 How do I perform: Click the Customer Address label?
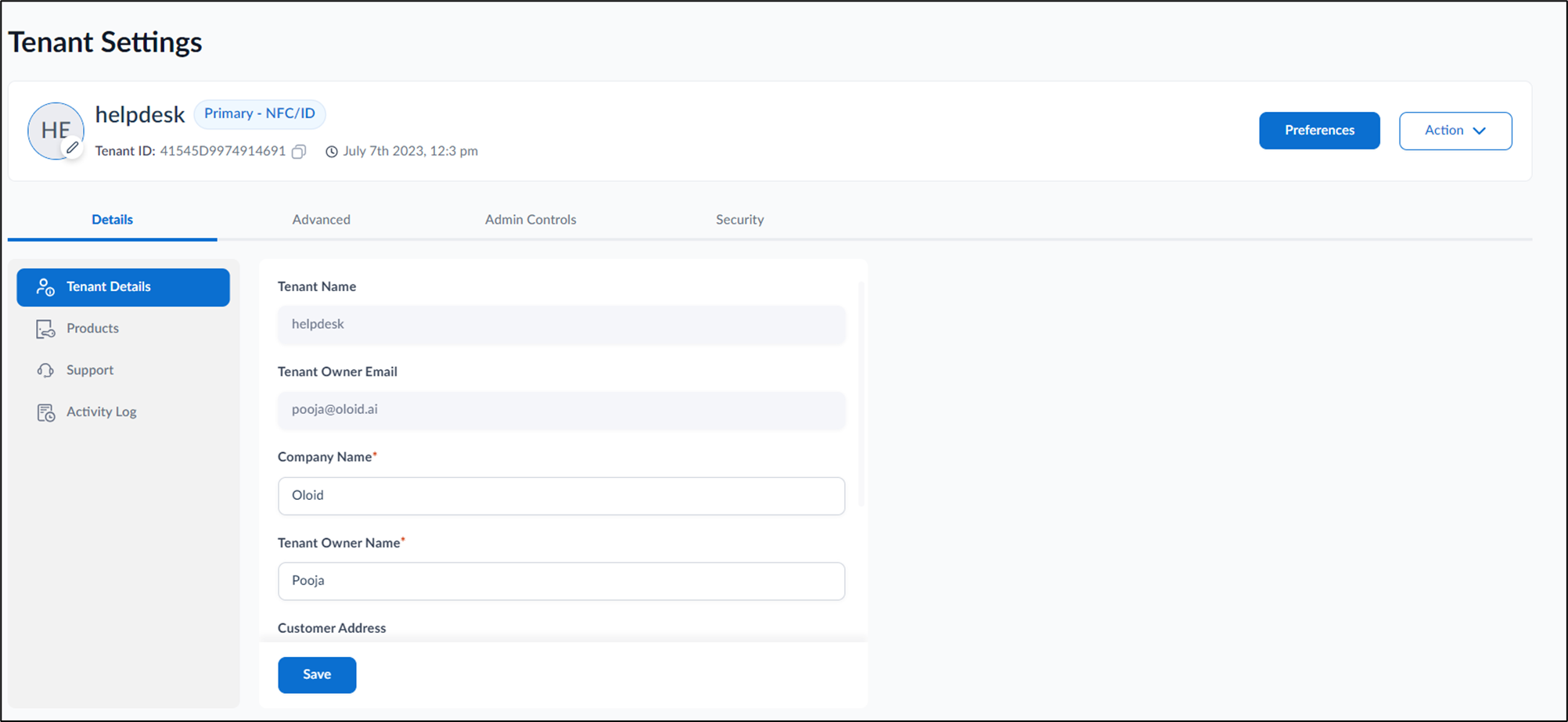(x=332, y=628)
